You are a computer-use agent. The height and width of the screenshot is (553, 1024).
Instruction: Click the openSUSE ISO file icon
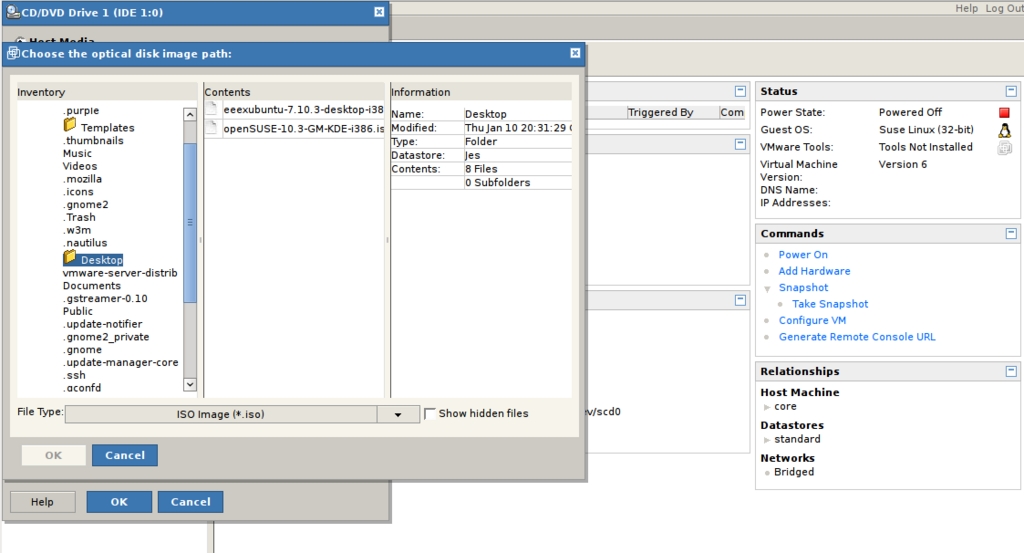coord(212,128)
